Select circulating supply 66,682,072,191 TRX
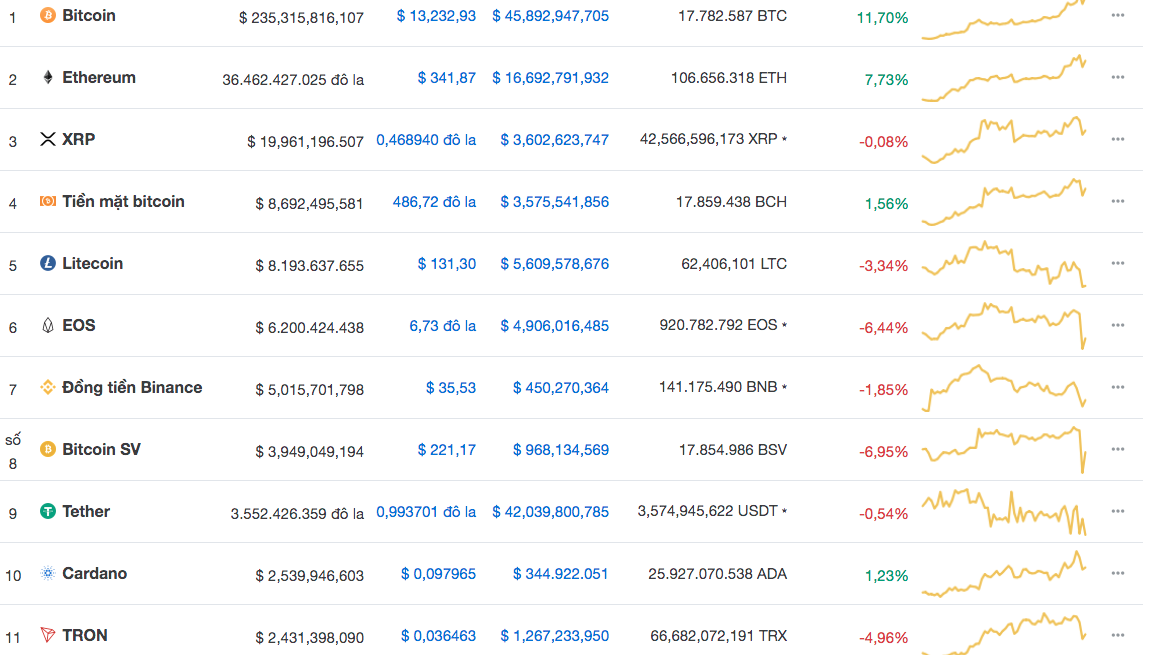Image resolution: width=1151 pixels, height=655 pixels. tap(719, 635)
